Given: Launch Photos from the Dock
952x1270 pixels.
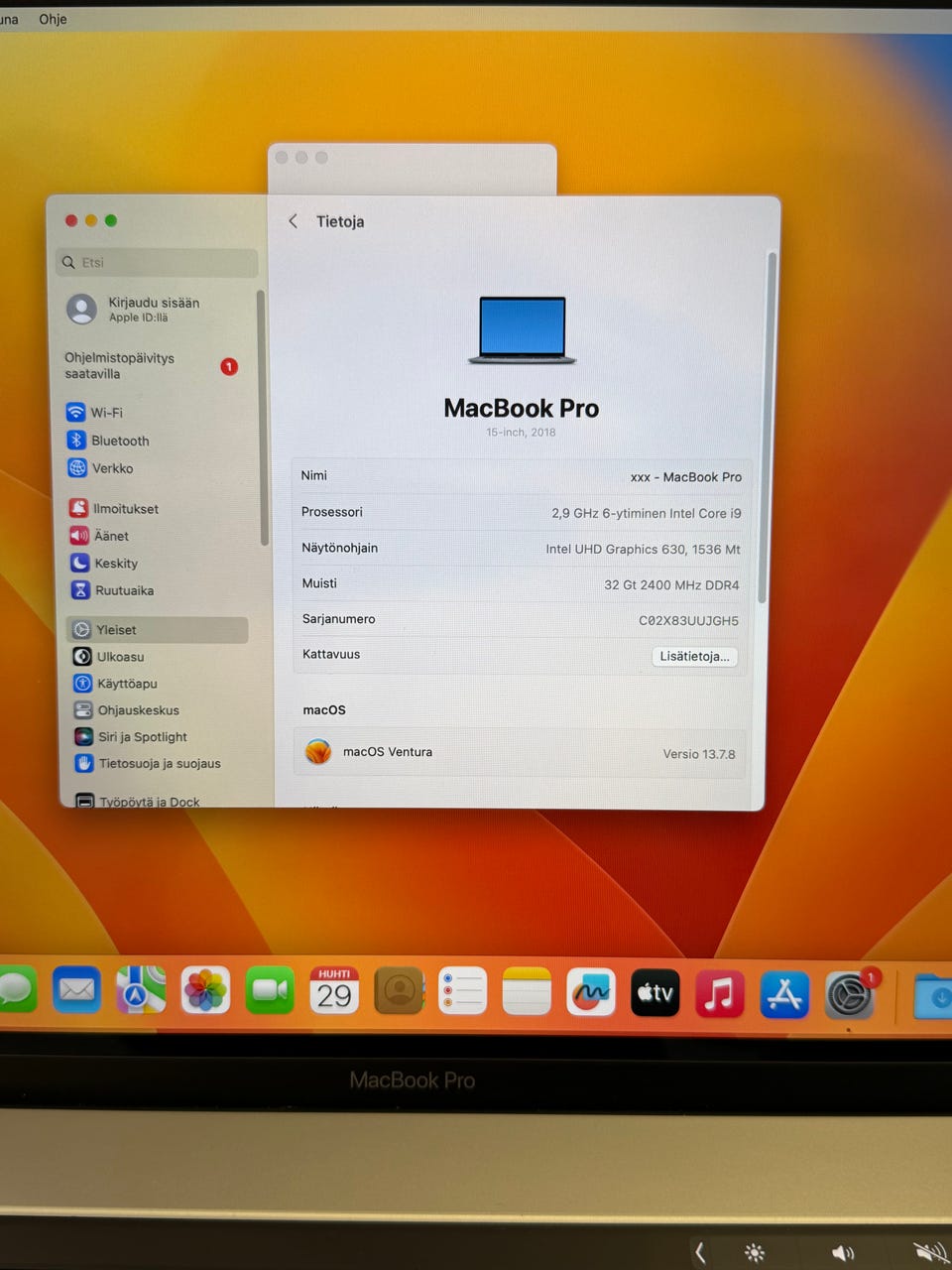Looking at the screenshot, I should [x=205, y=990].
